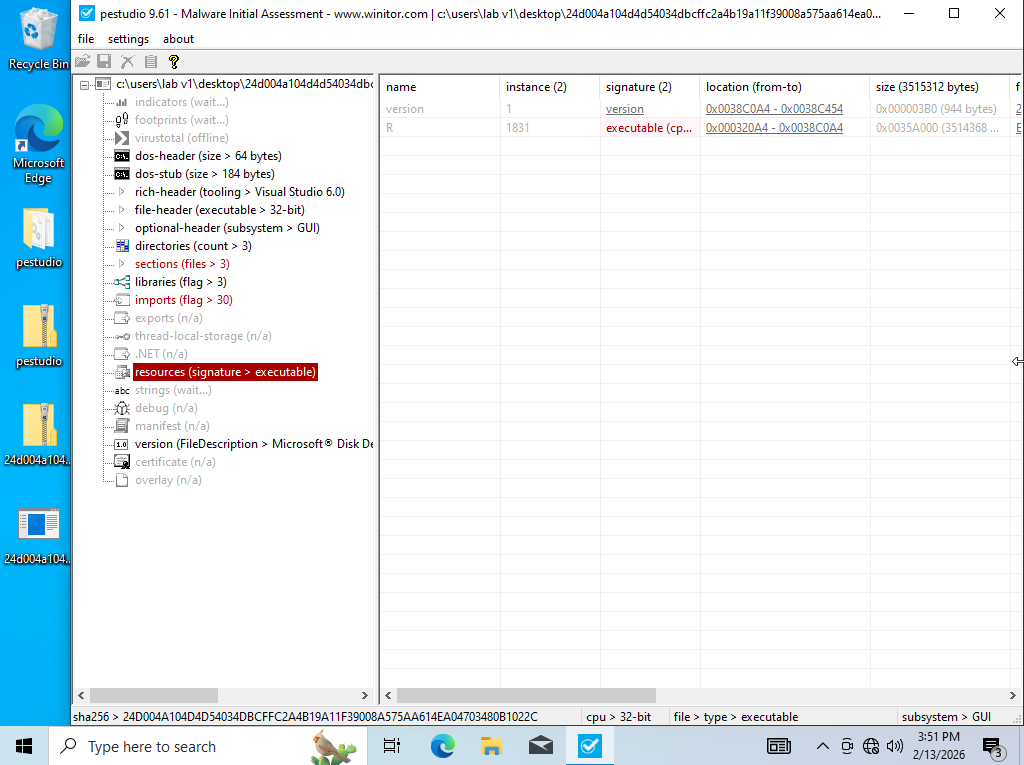Click the manifest document icon
The image size is (1024, 765).
click(x=122, y=426)
